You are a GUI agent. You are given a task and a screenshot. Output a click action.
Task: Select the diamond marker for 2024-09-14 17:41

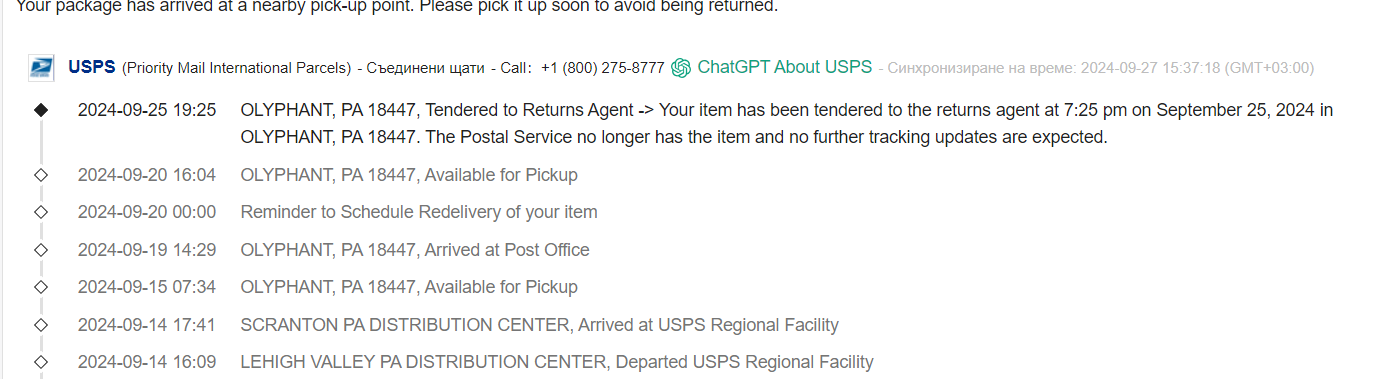tap(41, 325)
